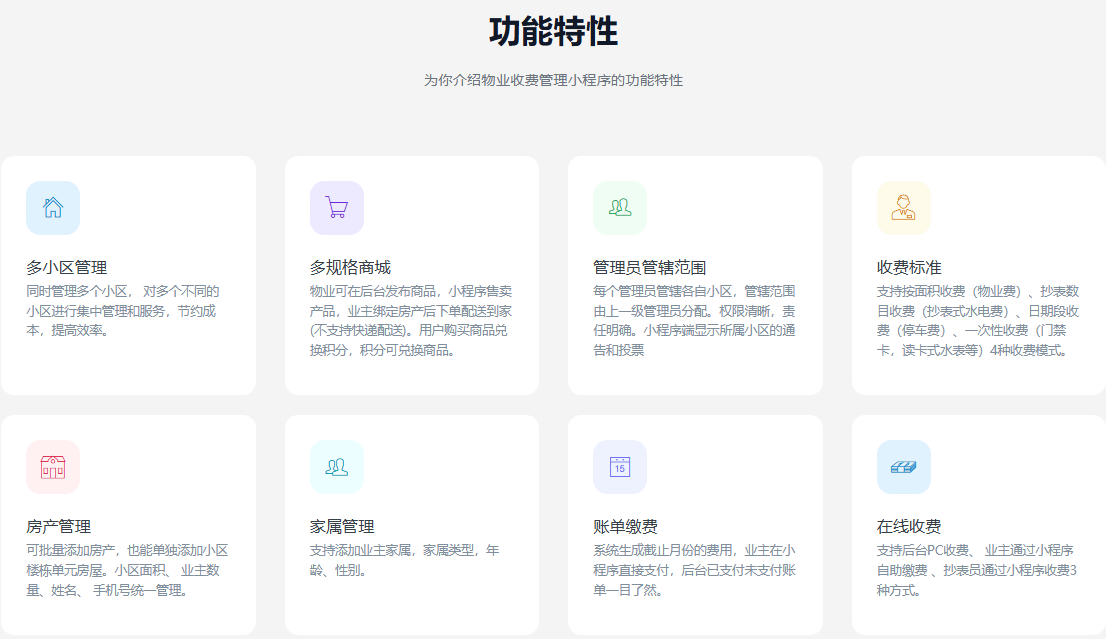Screen dimensions: 1106x639
Task: Click the subtitle about 物业收费管理小程序
Action: (553, 80)
